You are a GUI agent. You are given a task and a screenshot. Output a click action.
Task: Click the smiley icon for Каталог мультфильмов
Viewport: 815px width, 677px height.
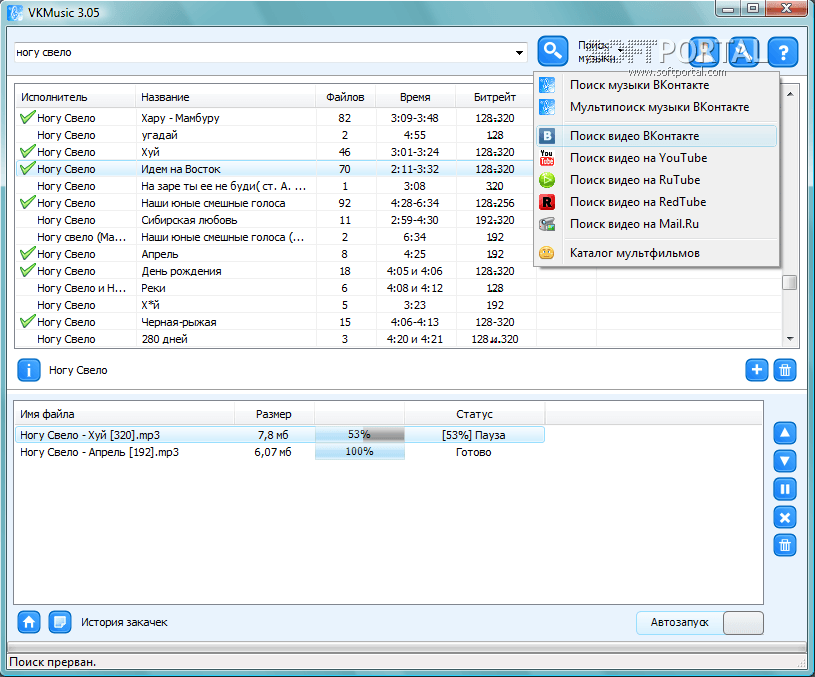pos(547,253)
